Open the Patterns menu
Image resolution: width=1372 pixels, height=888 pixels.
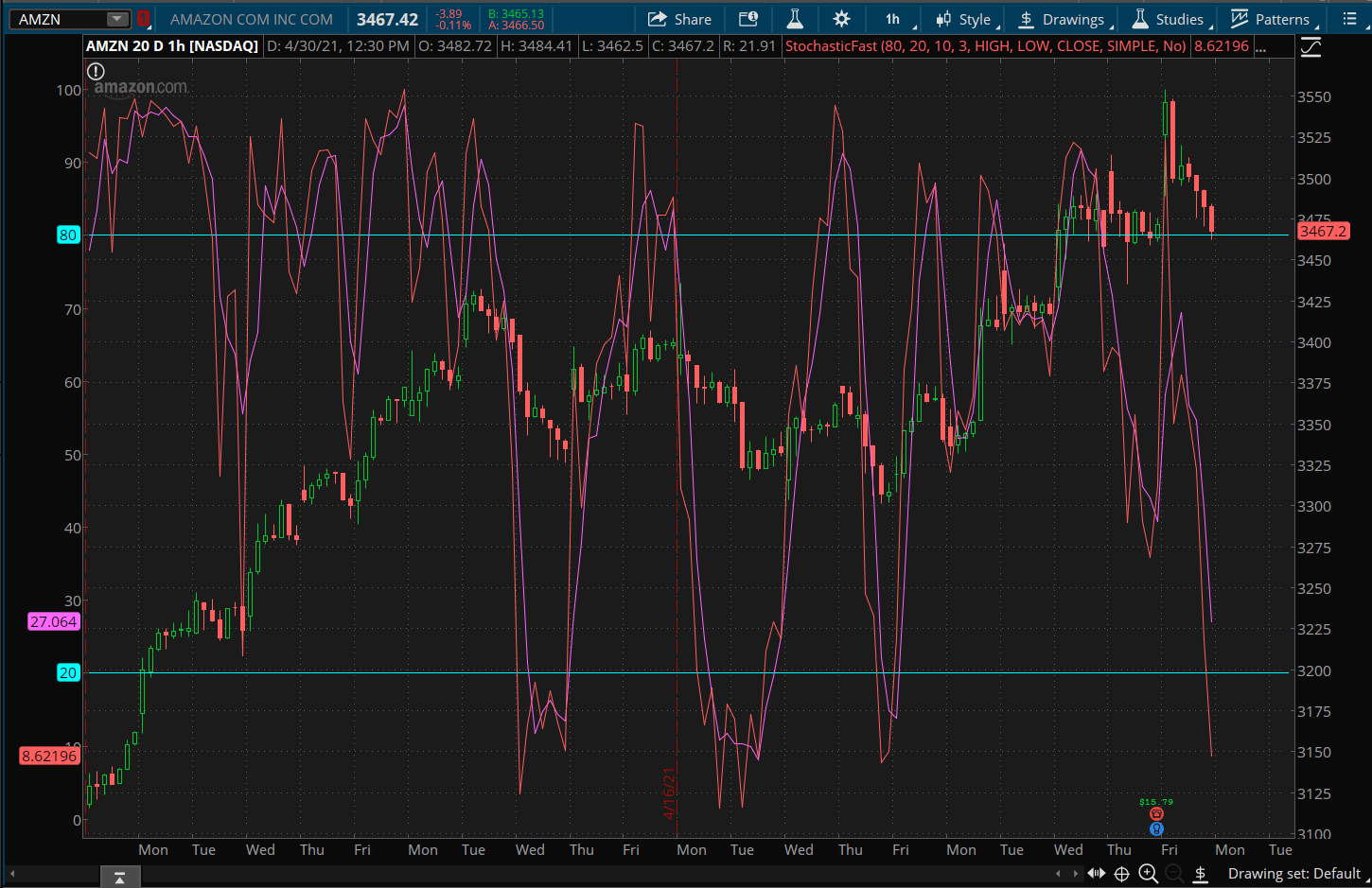click(x=1270, y=19)
